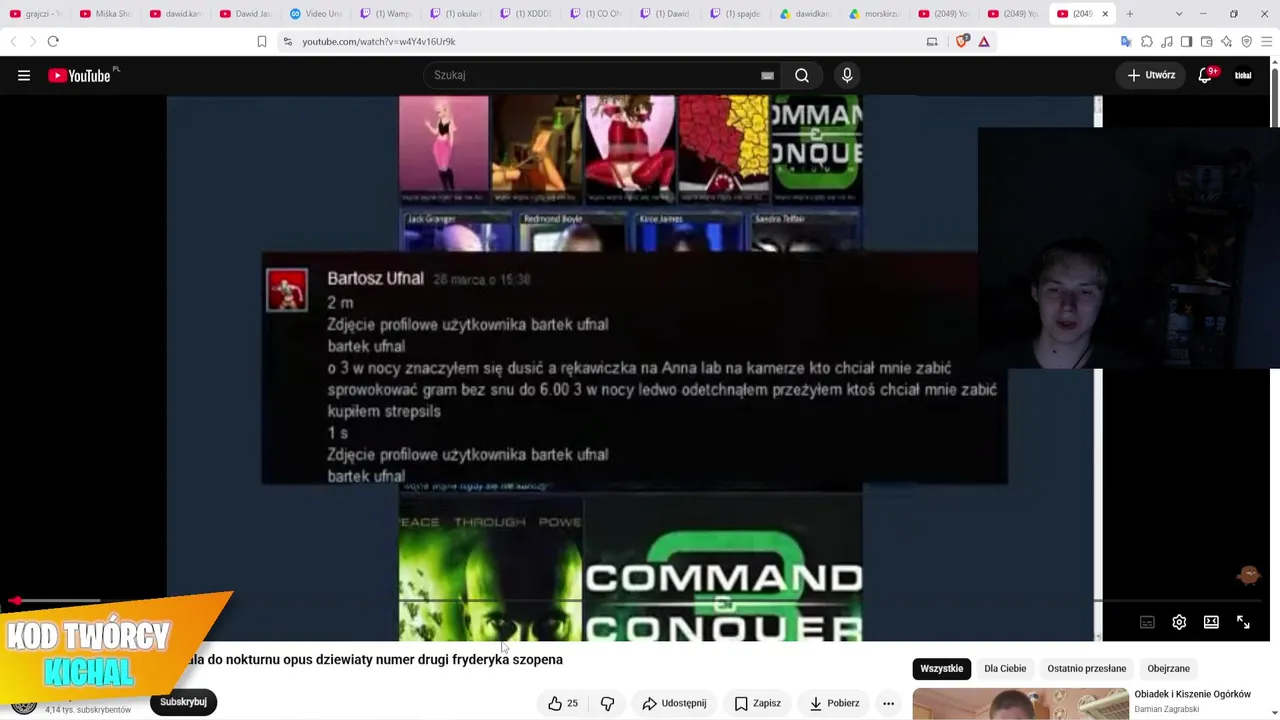The height and width of the screenshot is (720, 1280).
Task: Open the Brave Wallet icon
Action: click(x=1206, y=41)
